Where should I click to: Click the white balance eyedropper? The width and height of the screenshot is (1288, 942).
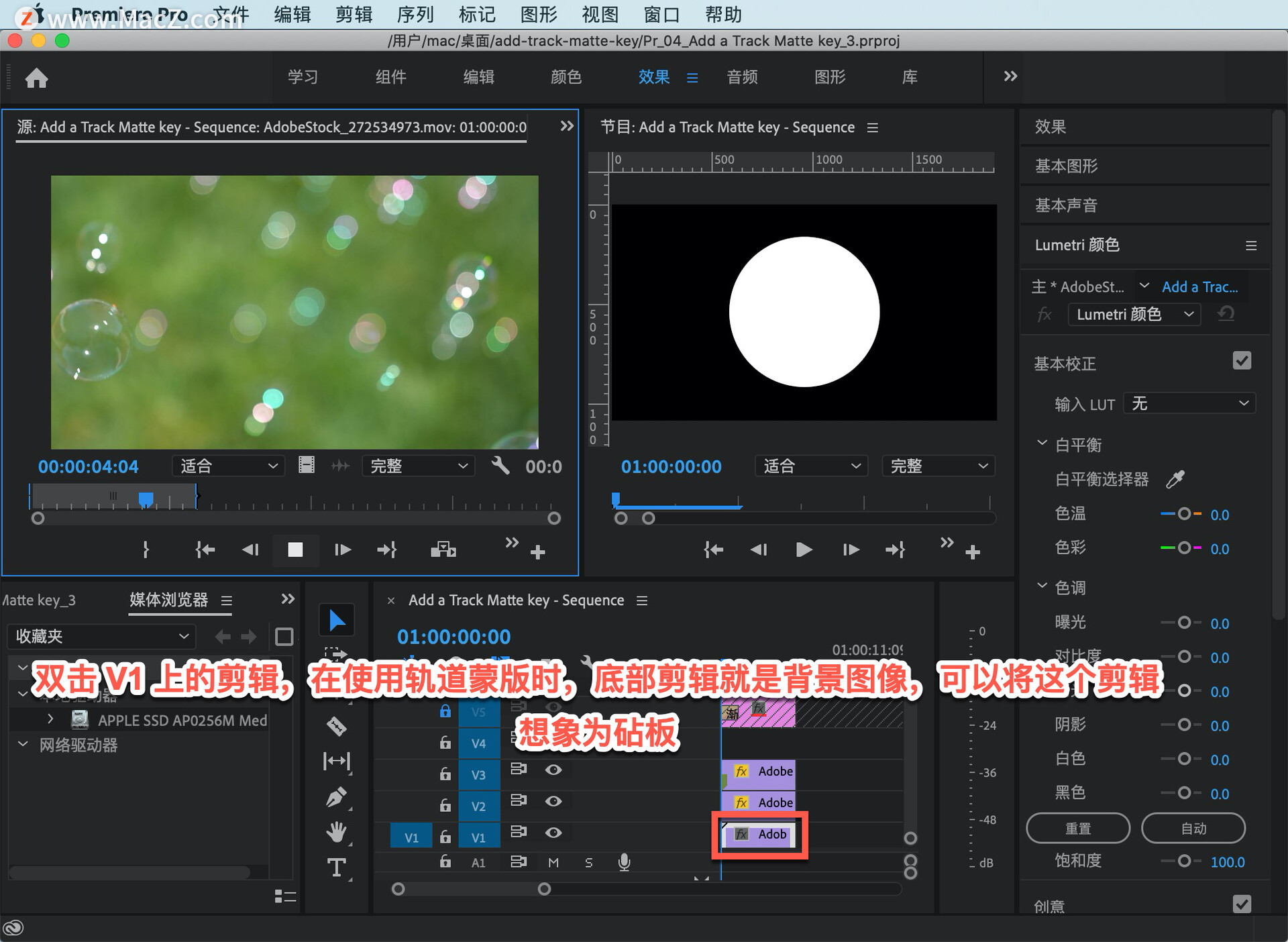click(x=1175, y=479)
